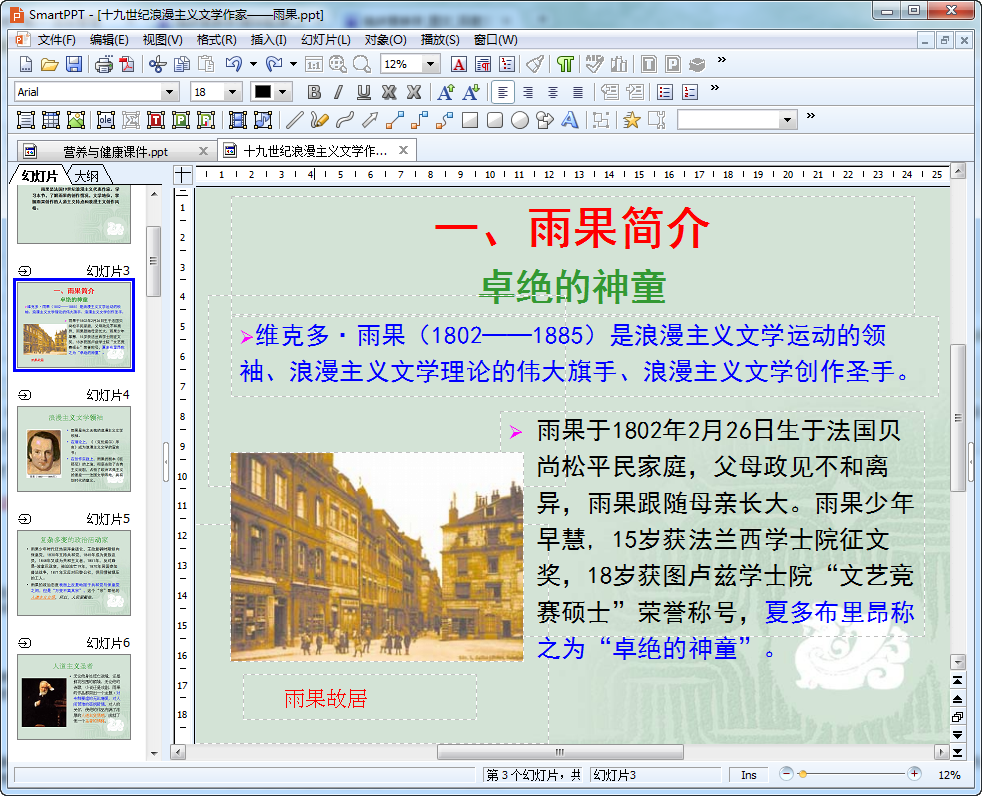982x796 pixels.
Task: Click the New document icon
Action: click(26, 64)
